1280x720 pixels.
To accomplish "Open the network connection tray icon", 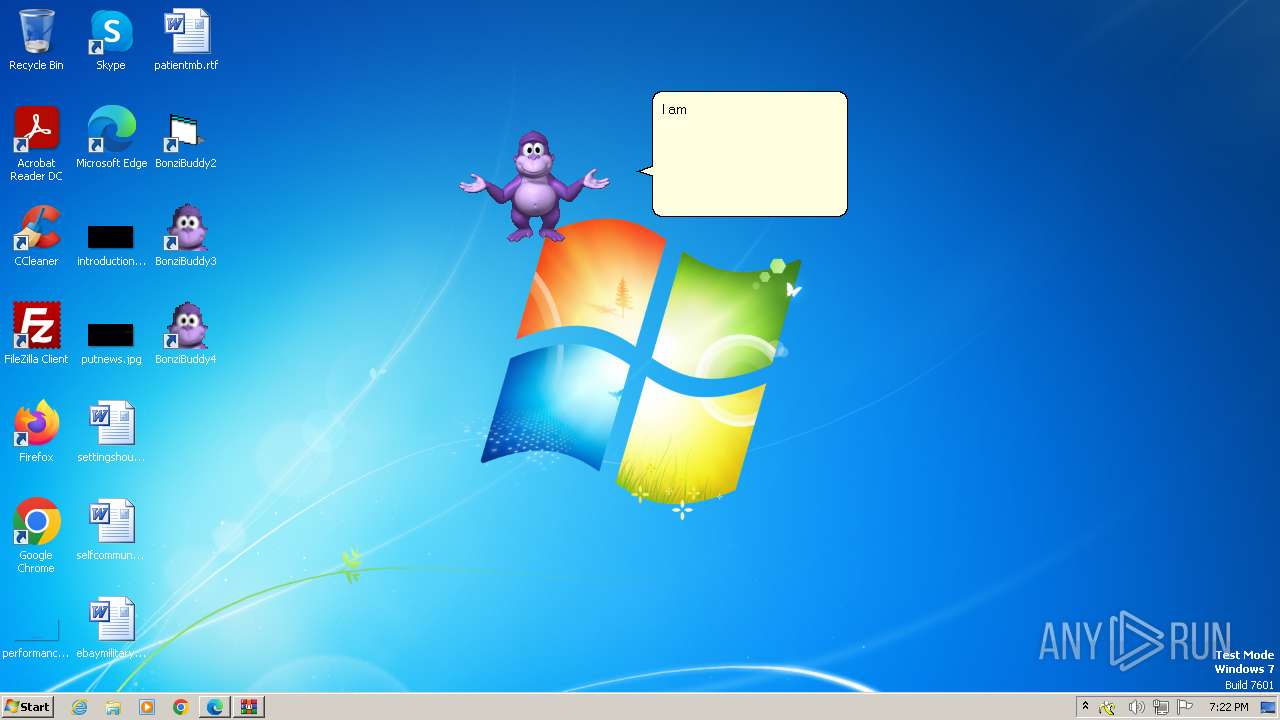I will coord(1161,708).
